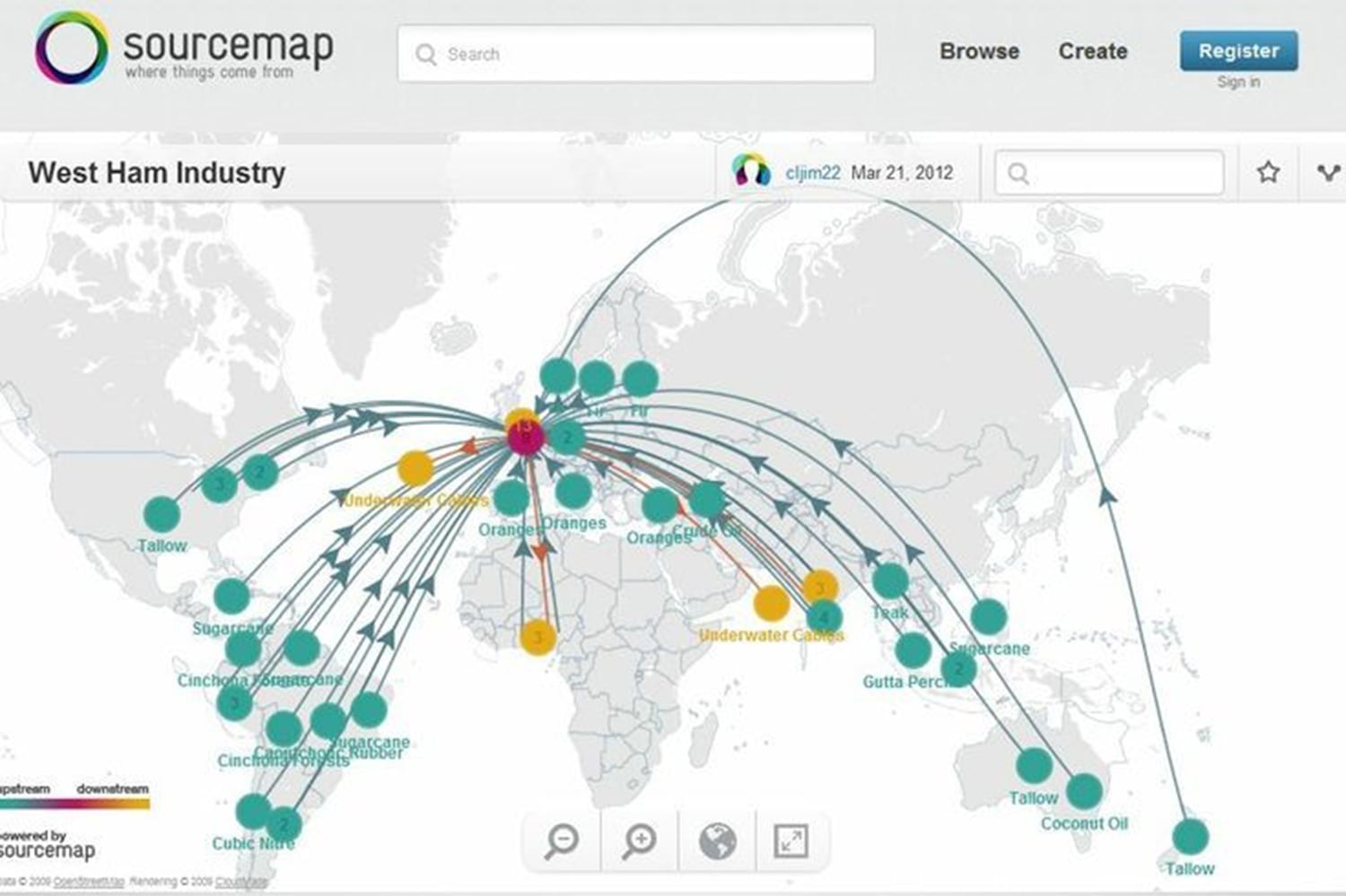The height and width of the screenshot is (896, 1346).
Task: Select the Atlantic Underwater Cables yellow node
Action: click(415, 469)
